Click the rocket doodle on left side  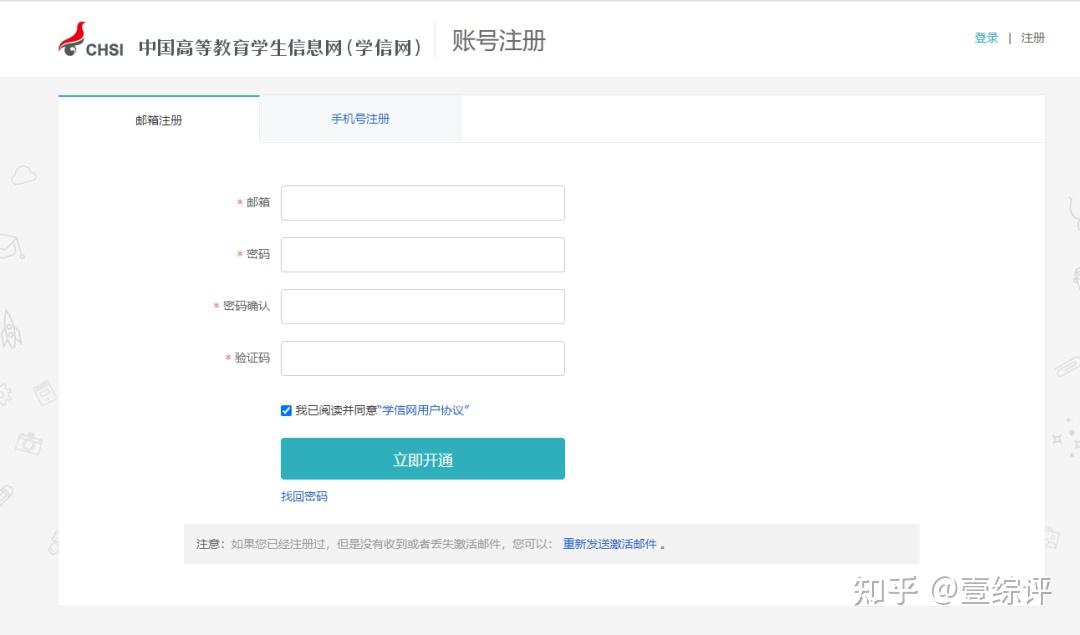coord(11,329)
